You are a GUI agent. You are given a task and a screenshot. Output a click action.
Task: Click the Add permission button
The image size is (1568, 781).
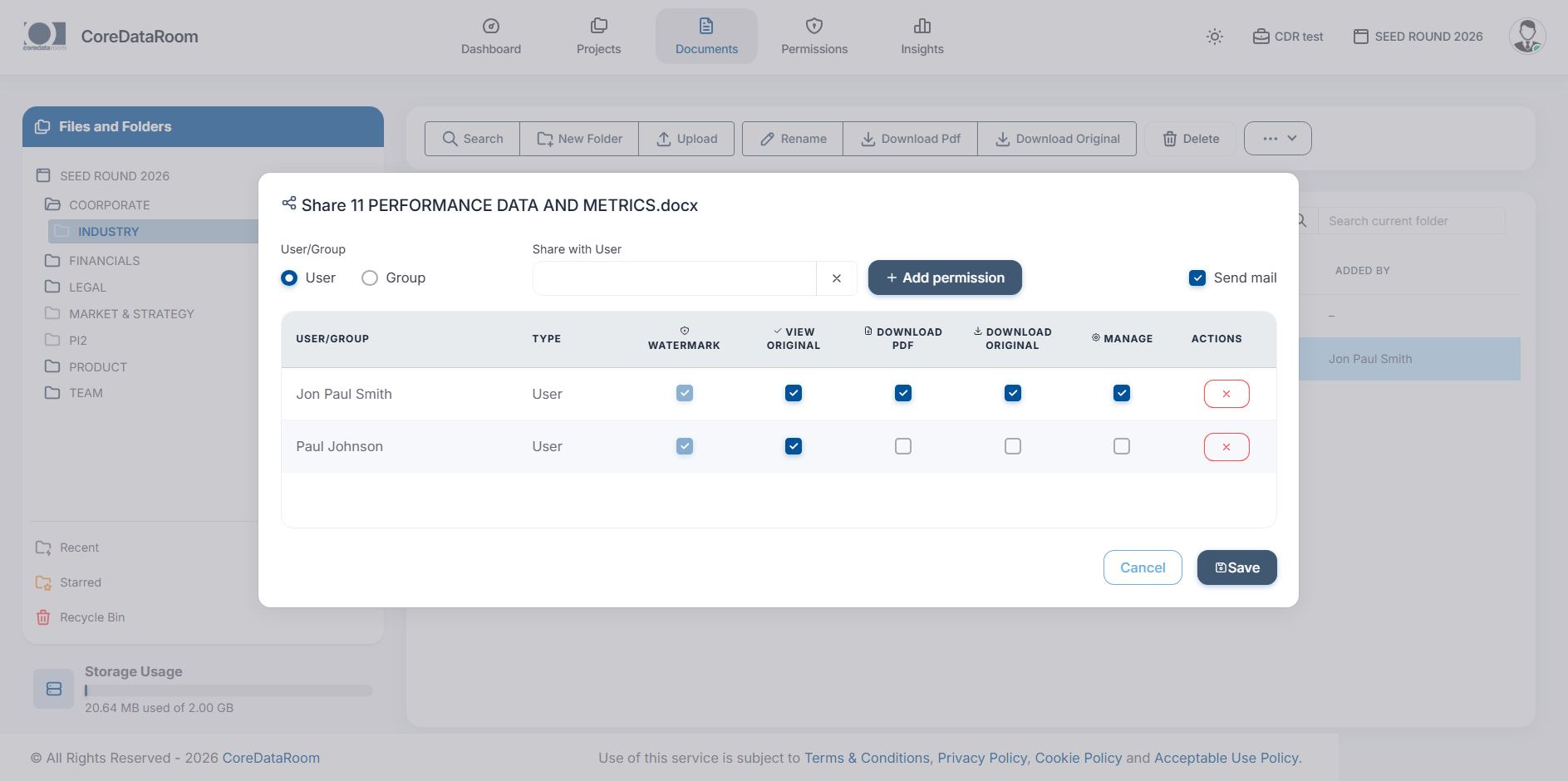[945, 278]
